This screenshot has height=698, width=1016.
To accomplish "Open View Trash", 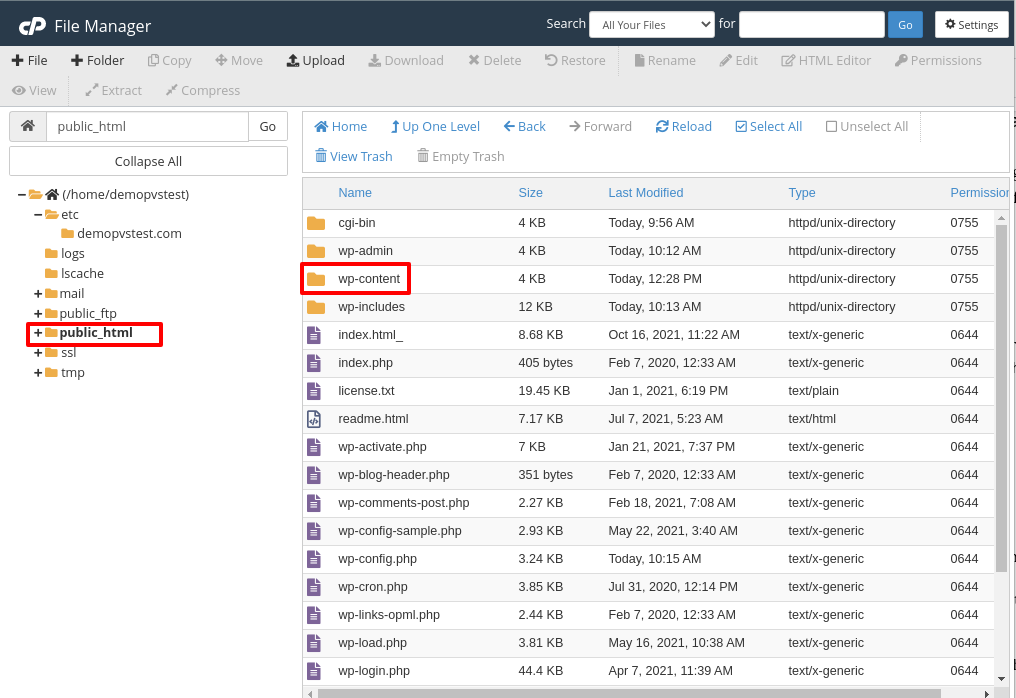I will [x=354, y=156].
